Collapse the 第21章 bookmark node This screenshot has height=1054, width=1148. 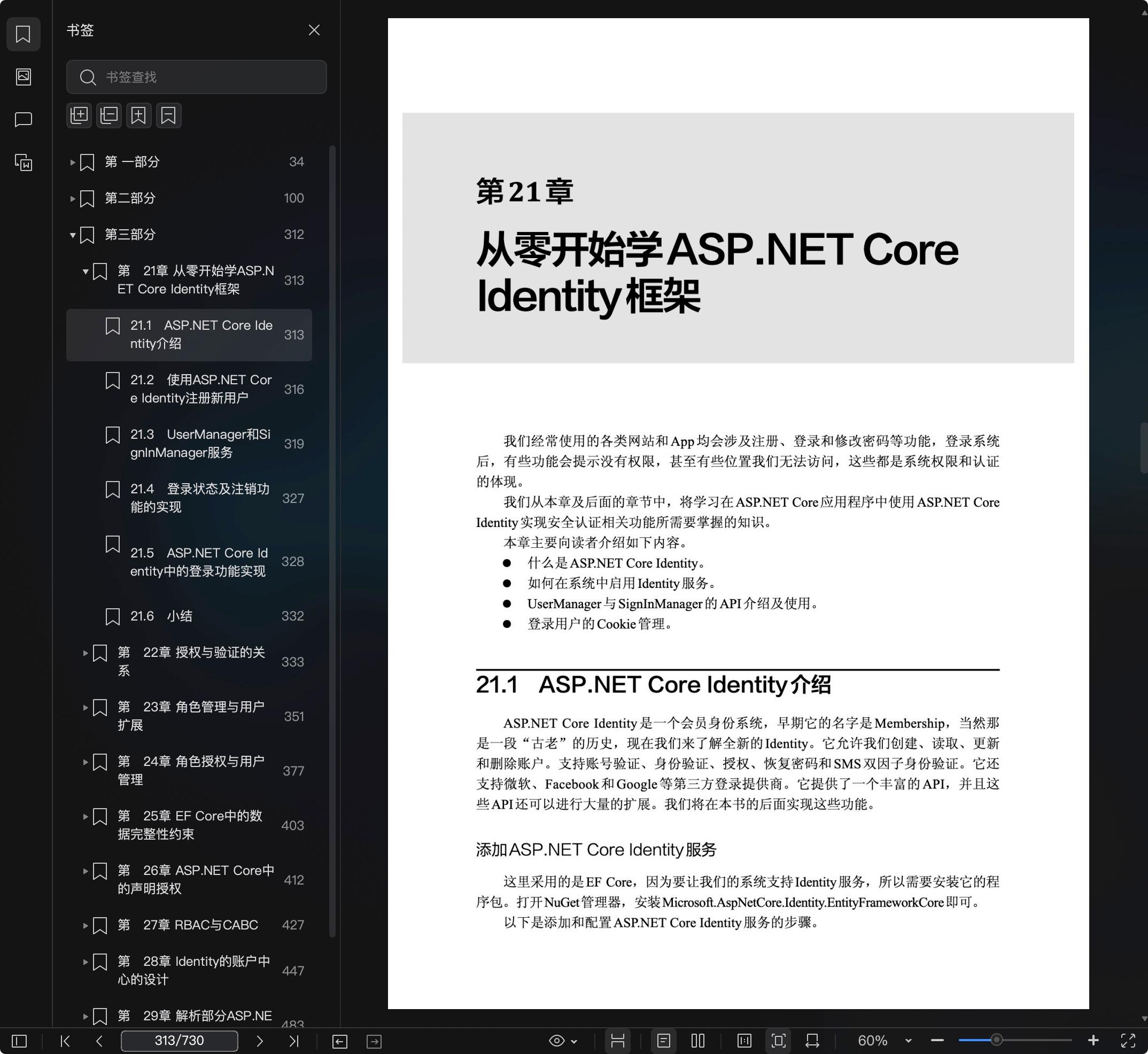(x=85, y=272)
